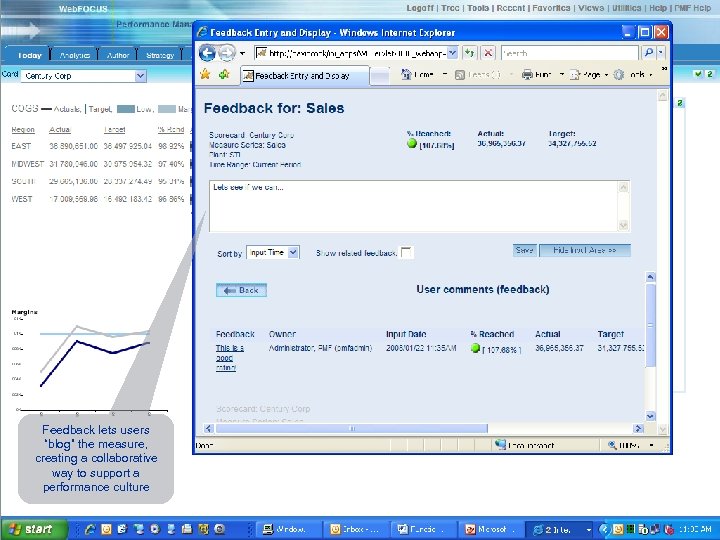
Task: Select the Feedback Entry and Display tab
Action: 304,76
